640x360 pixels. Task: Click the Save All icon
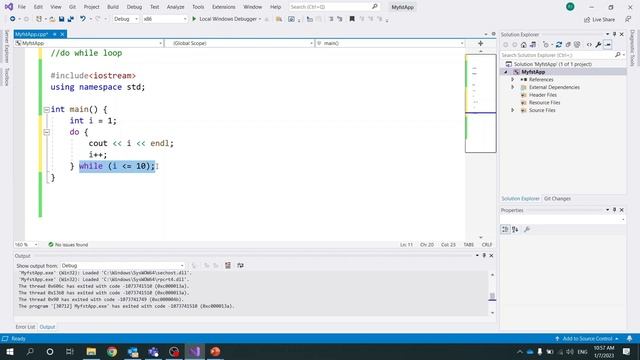point(71,19)
